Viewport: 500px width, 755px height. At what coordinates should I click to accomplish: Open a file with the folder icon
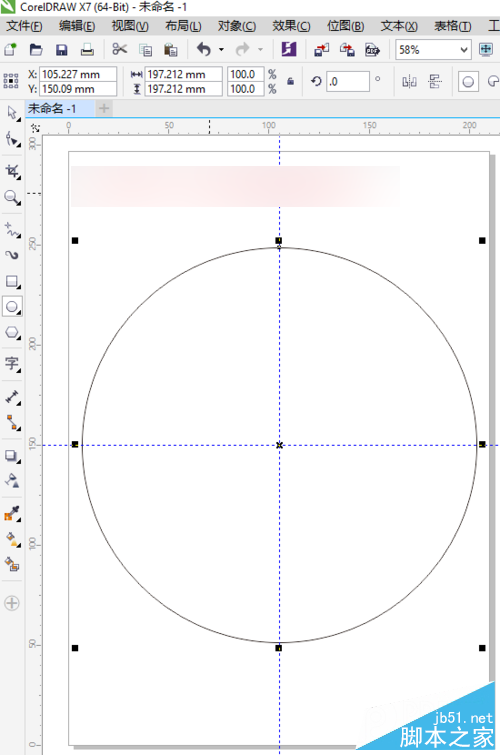click(x=36, y=50)
